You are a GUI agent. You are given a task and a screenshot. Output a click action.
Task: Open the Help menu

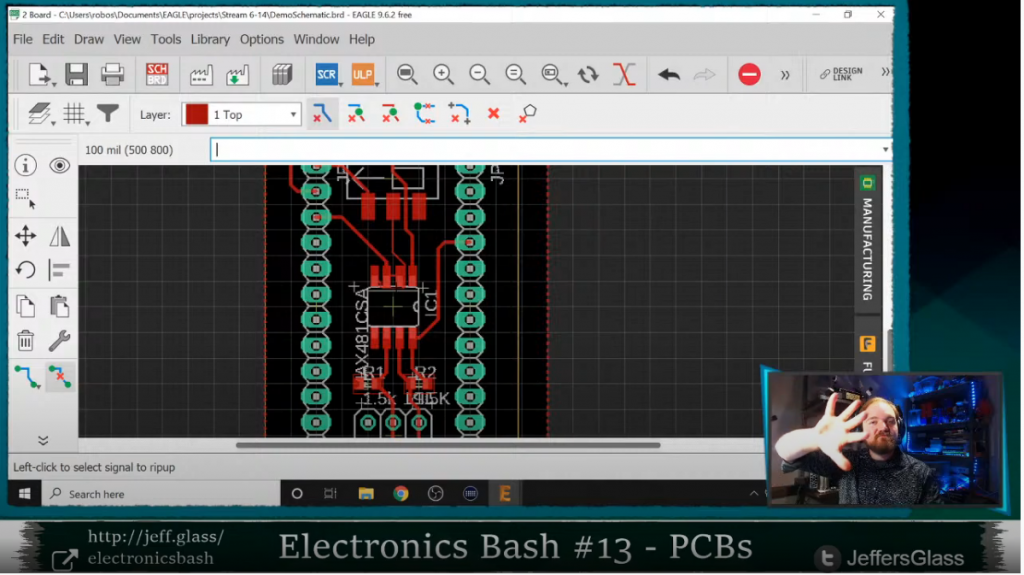(x=362, y=39)
